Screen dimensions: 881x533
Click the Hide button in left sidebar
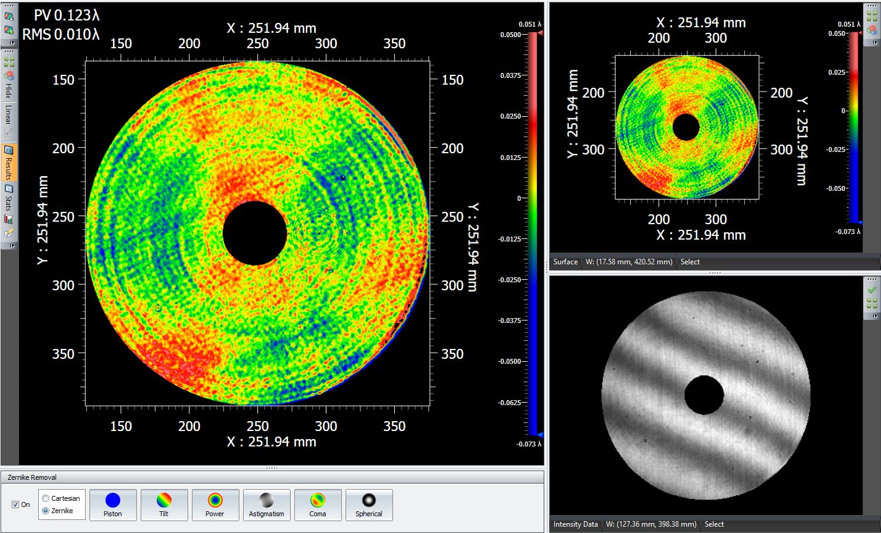click(8, 90)
